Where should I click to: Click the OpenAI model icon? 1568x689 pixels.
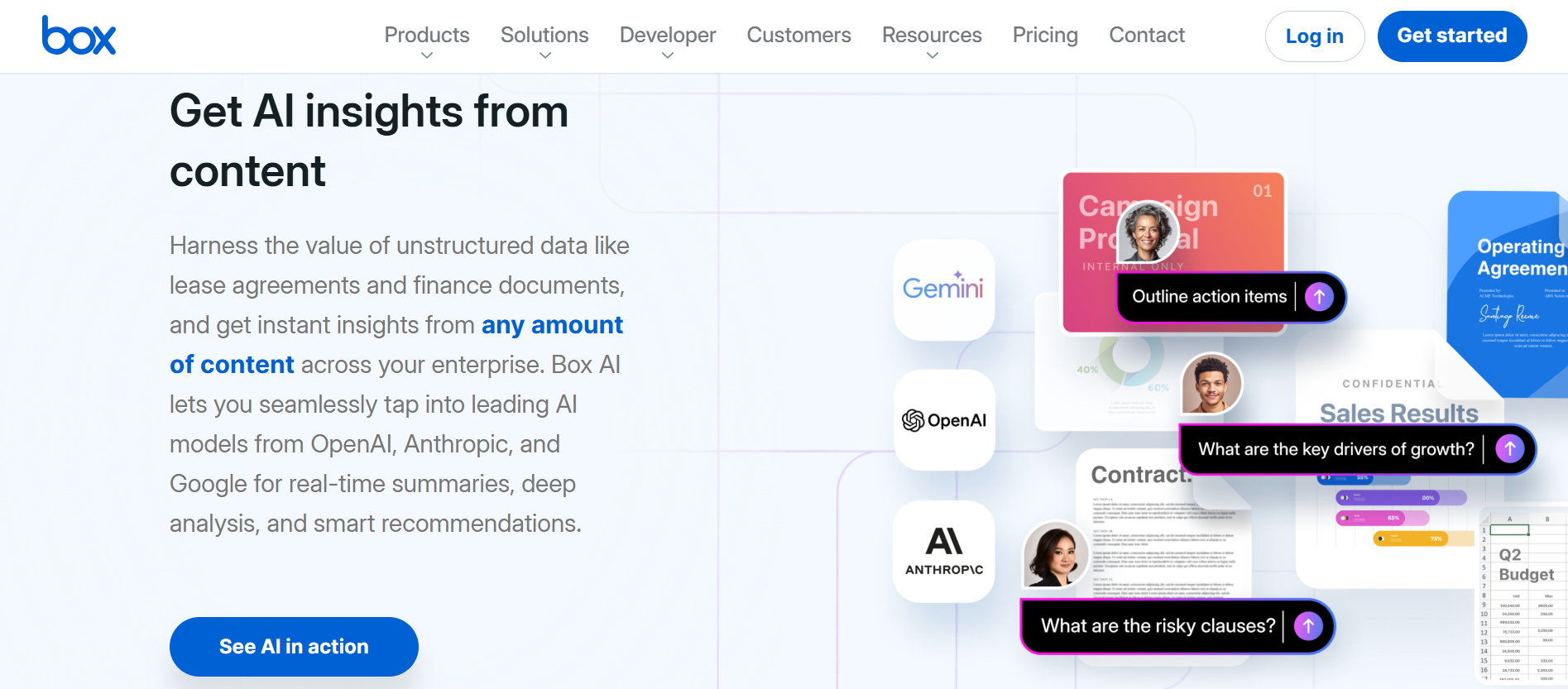(943, 420)
